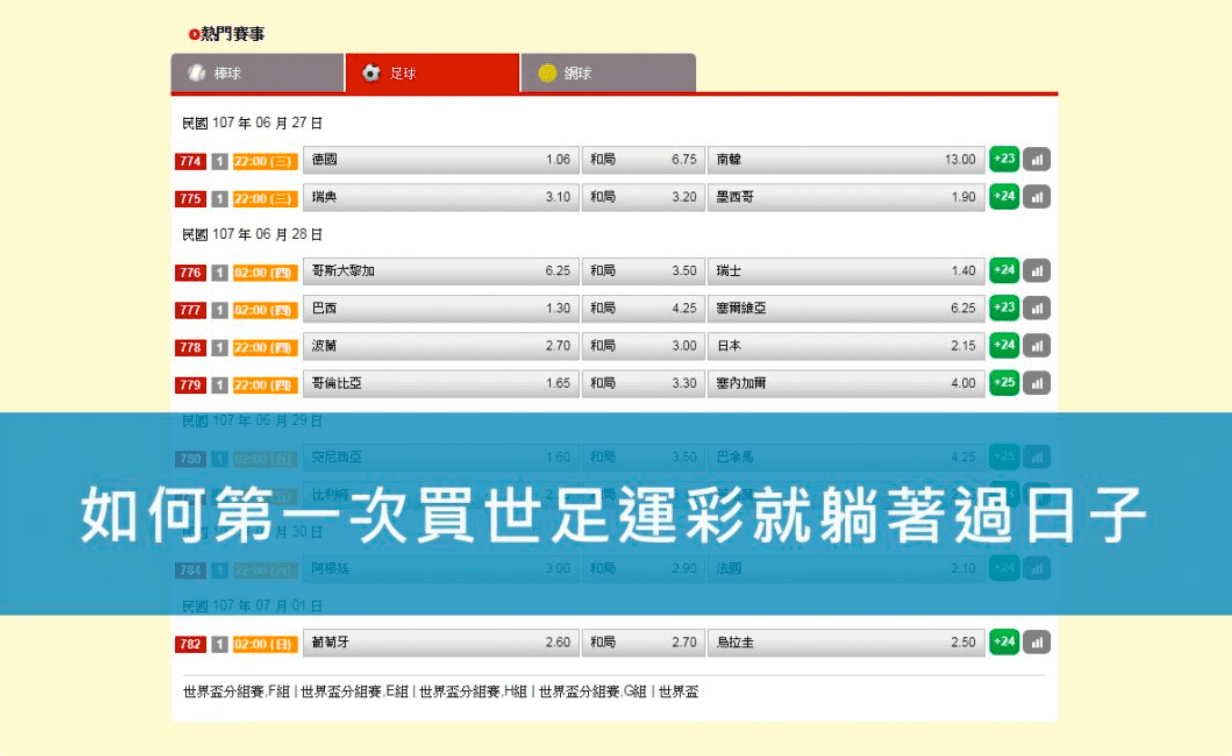Expand +24 more bets for match 776
The width and height of the screenshot is (1232, 756).
pyautogui.click(x=1004, y=270)
